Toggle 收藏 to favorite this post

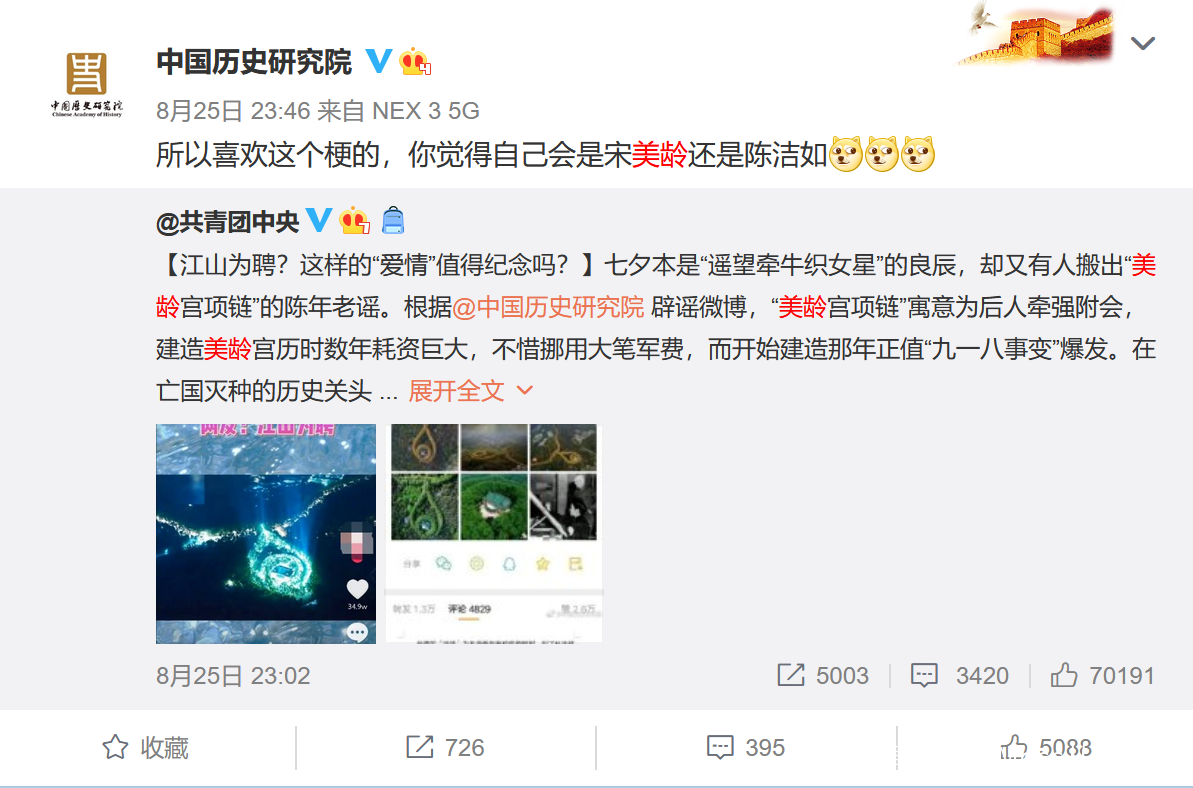(146, 747)
